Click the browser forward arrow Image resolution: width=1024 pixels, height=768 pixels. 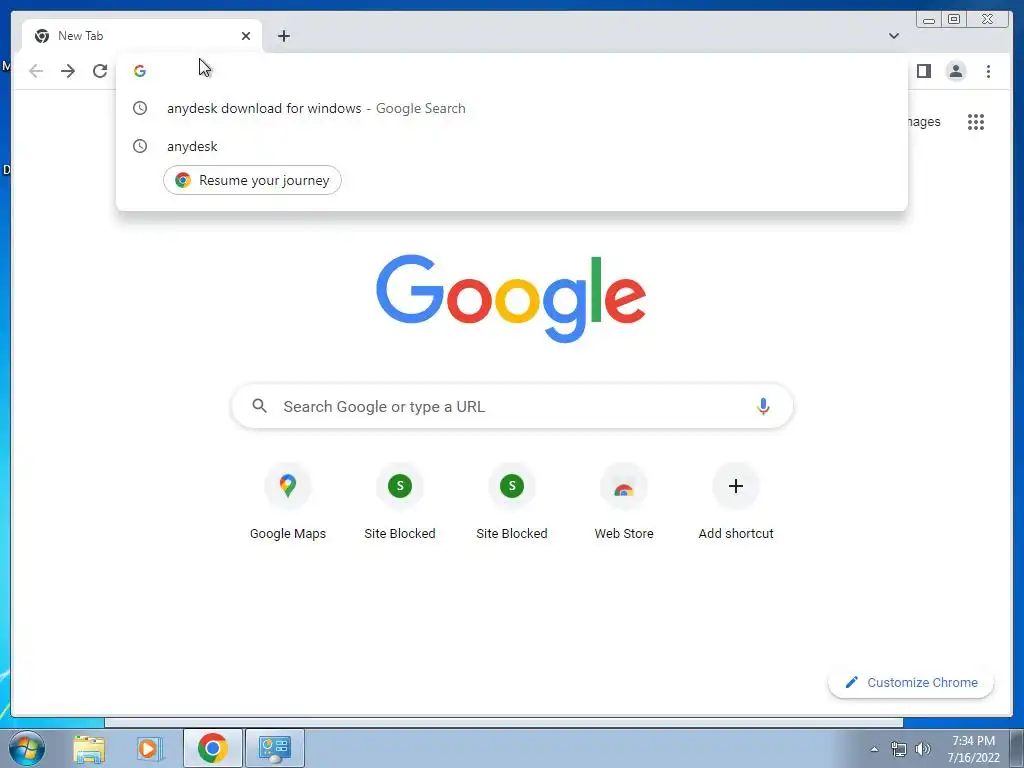pos(68,71)
